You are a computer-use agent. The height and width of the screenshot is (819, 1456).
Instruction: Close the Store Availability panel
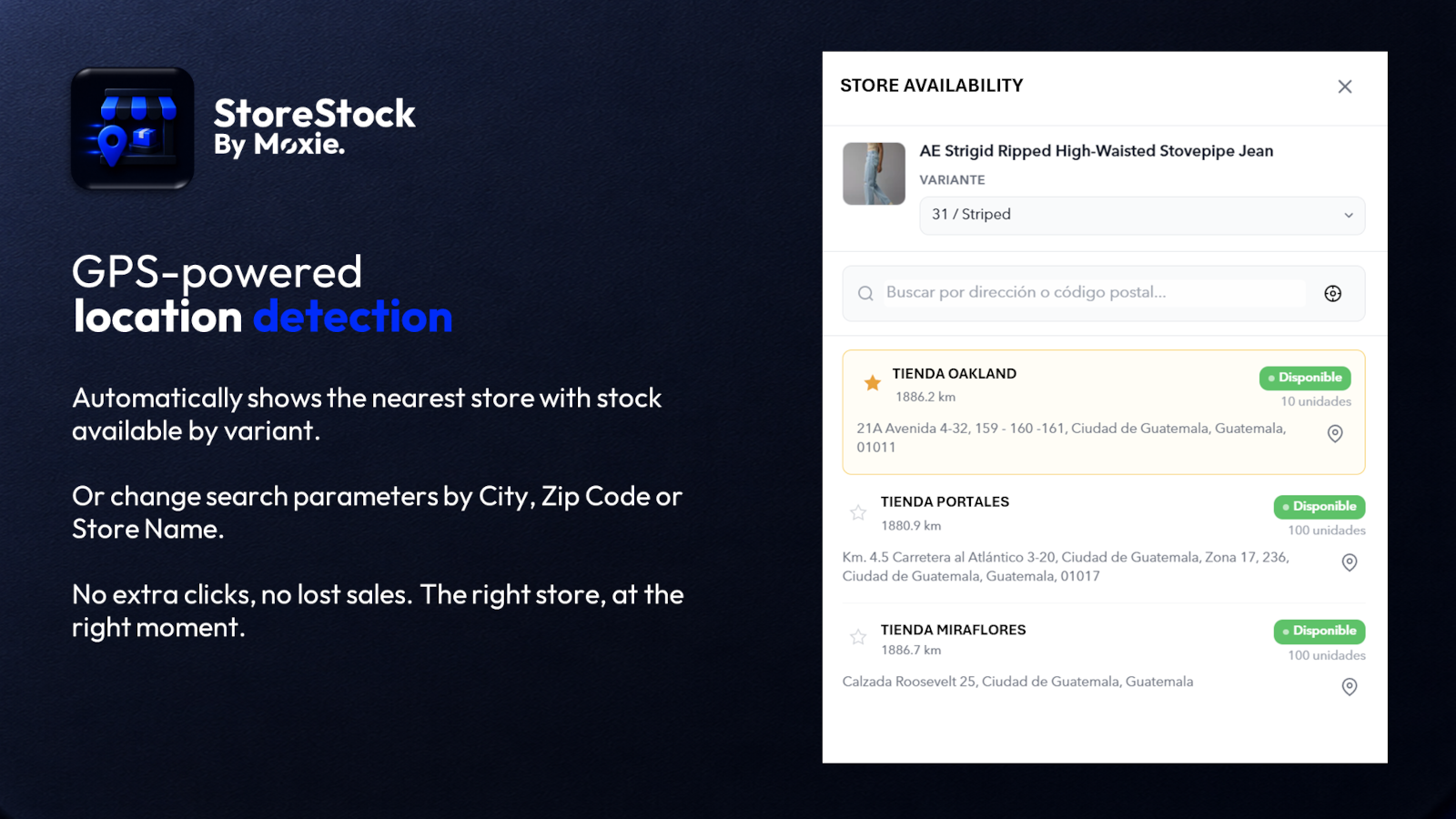(x=1345, y=86)
